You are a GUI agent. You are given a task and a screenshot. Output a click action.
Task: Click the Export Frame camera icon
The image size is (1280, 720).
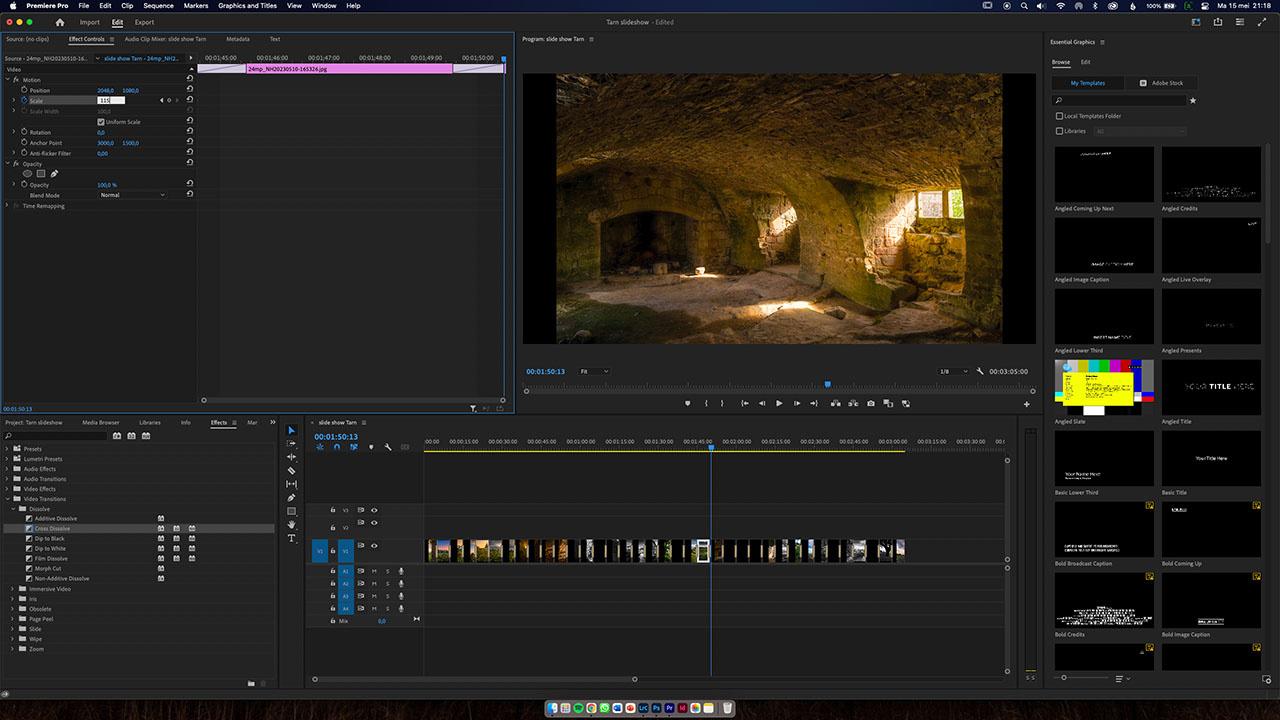pos(871,403)
